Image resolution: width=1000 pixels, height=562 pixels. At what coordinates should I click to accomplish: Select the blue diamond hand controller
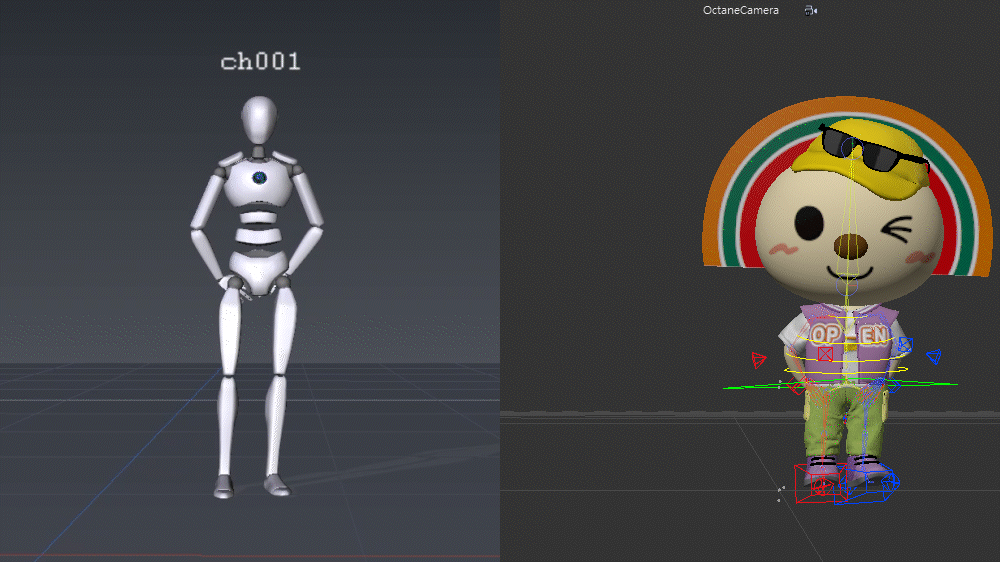pos(893,385)
